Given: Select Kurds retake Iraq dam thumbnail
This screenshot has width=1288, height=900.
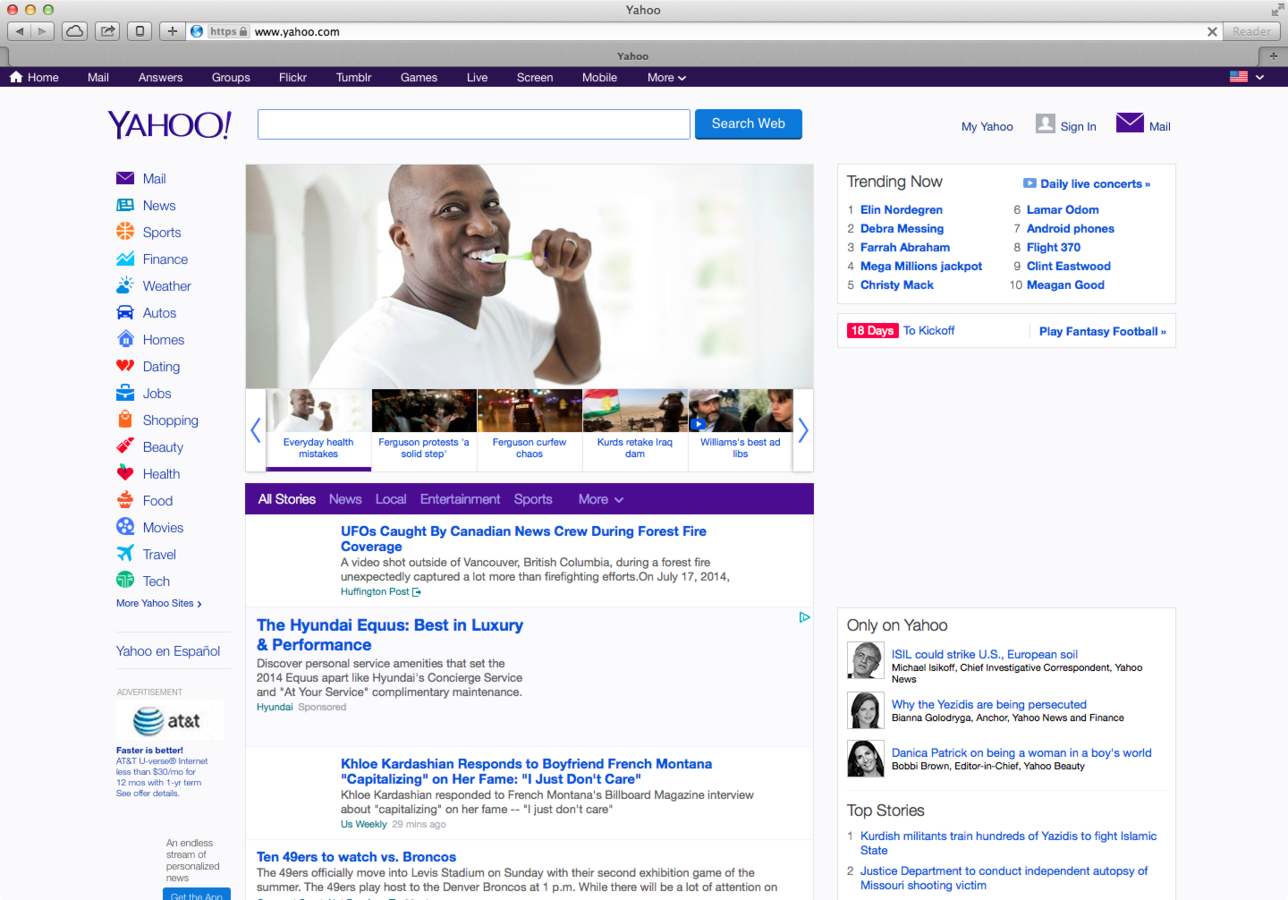Looking at the screenshot, I should (x=635, y=429).
